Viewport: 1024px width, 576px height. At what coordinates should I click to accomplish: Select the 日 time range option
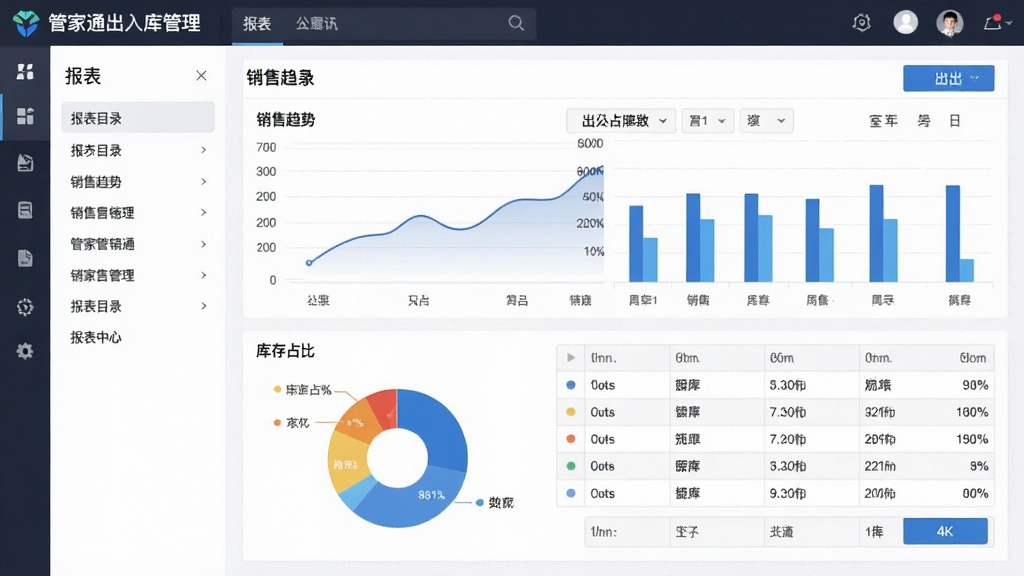tap(955, 121)
